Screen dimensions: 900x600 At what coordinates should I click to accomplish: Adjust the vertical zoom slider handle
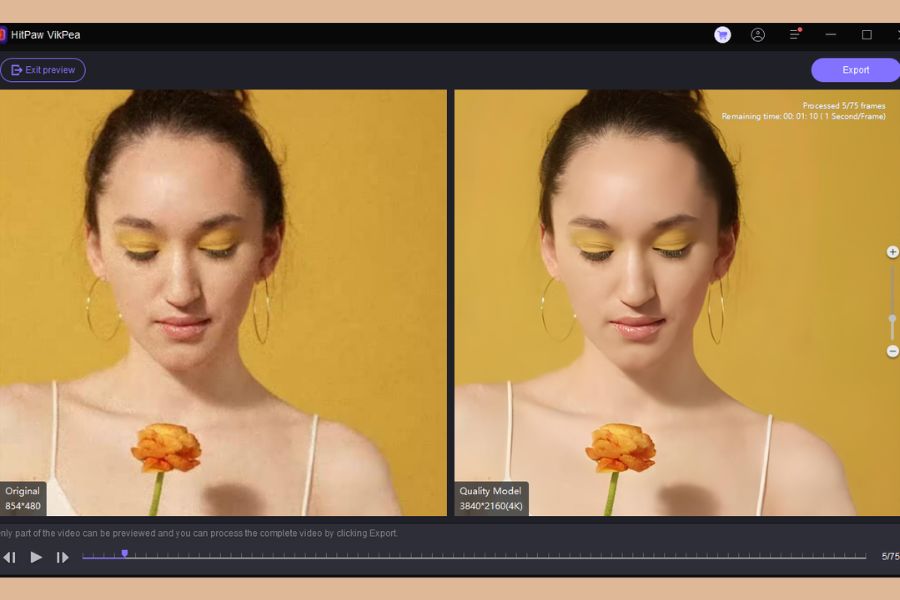[891, 317]
